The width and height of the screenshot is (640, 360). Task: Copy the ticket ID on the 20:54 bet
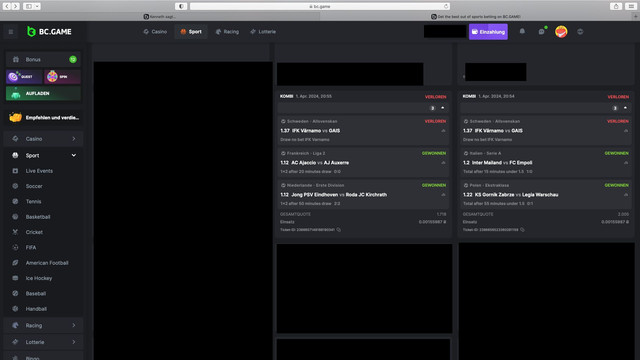[x=522, y=230]
